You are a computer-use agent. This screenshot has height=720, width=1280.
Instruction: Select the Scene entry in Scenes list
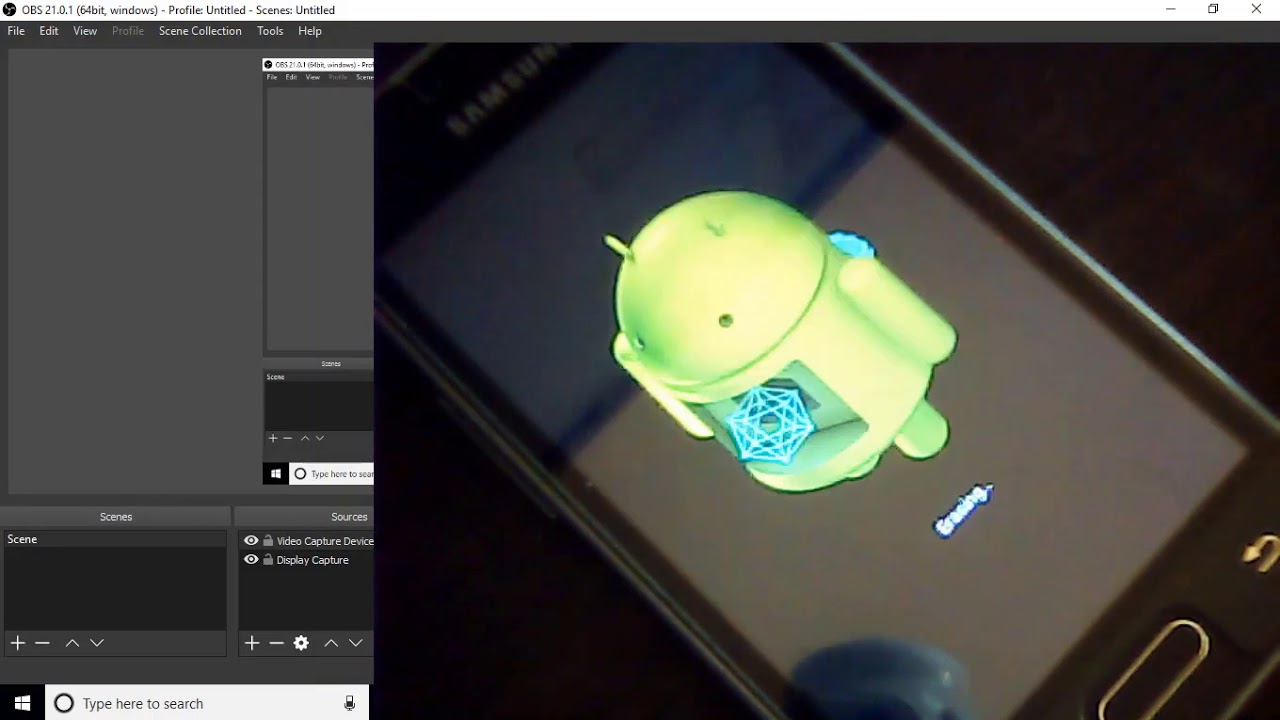pos(115,539)
